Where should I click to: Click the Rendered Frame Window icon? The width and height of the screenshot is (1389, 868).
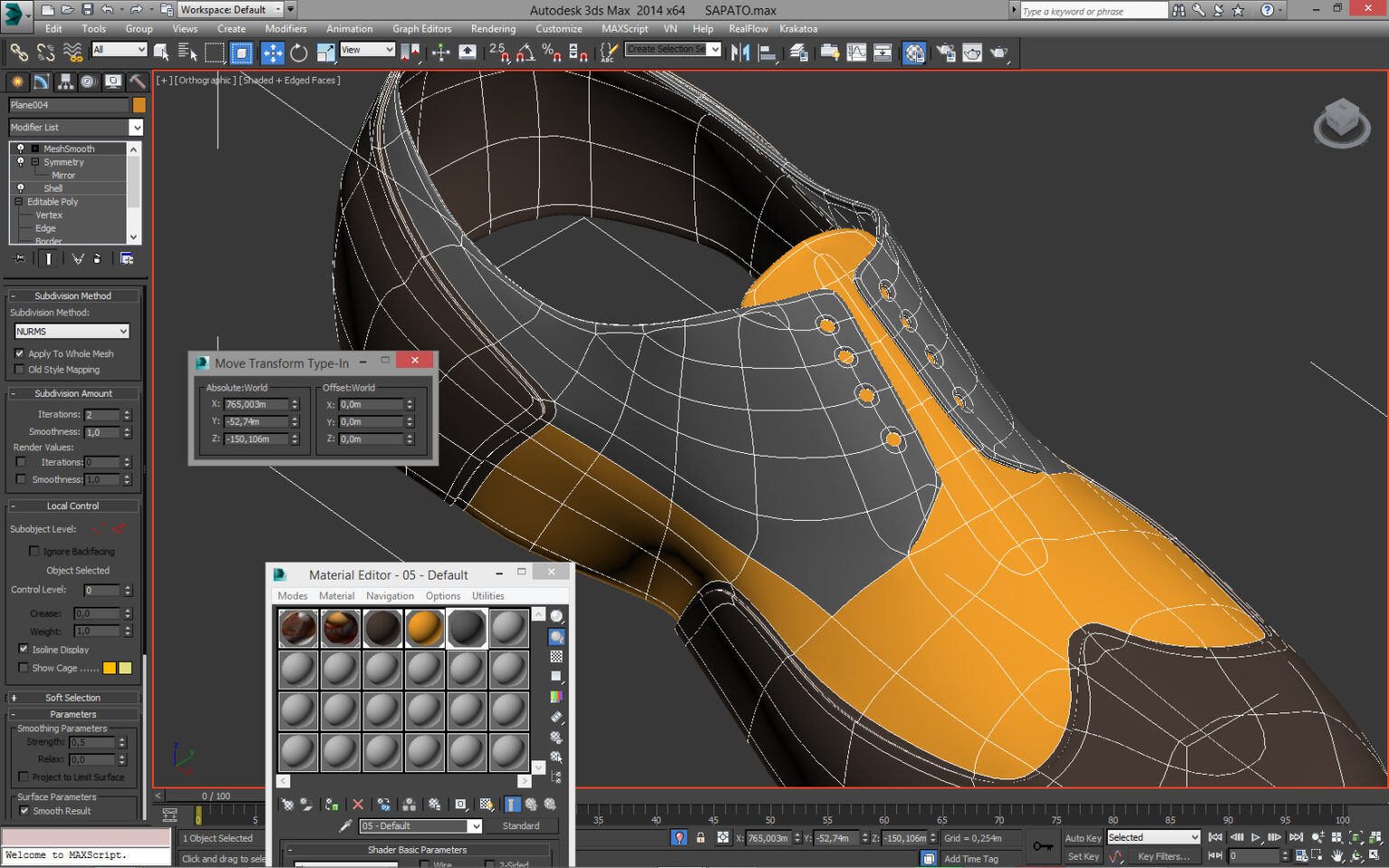coord(972,52)
